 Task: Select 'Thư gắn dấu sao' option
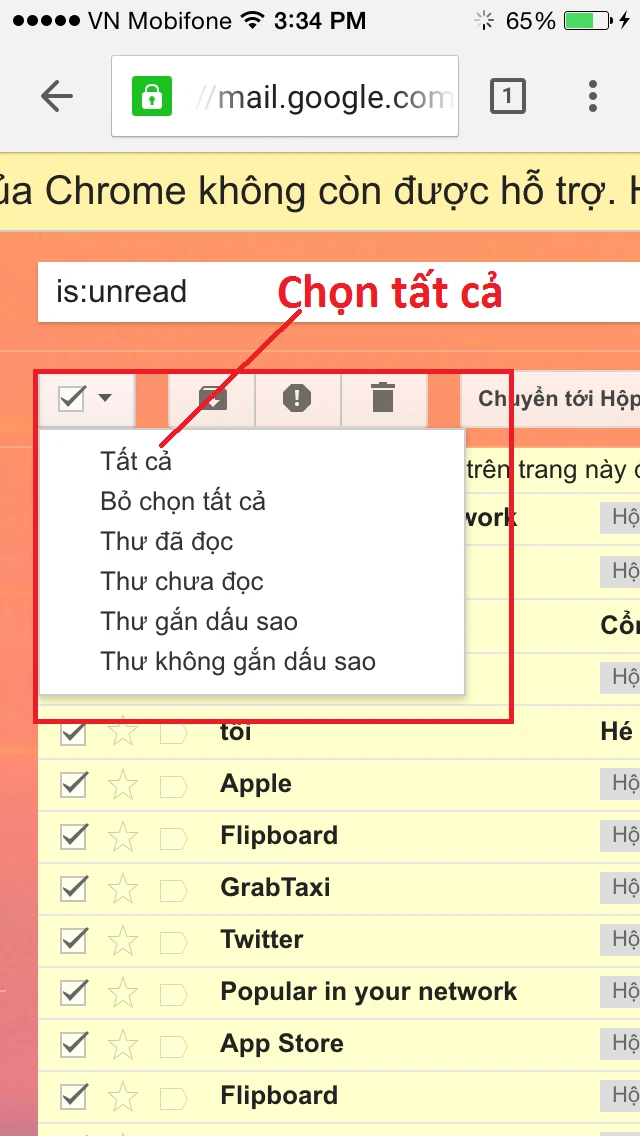199,621
